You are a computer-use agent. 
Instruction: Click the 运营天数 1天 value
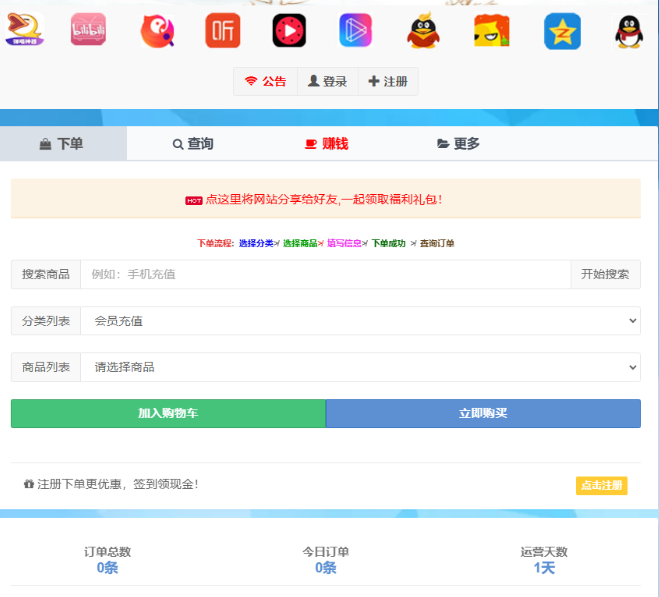[x=544, y=568]
